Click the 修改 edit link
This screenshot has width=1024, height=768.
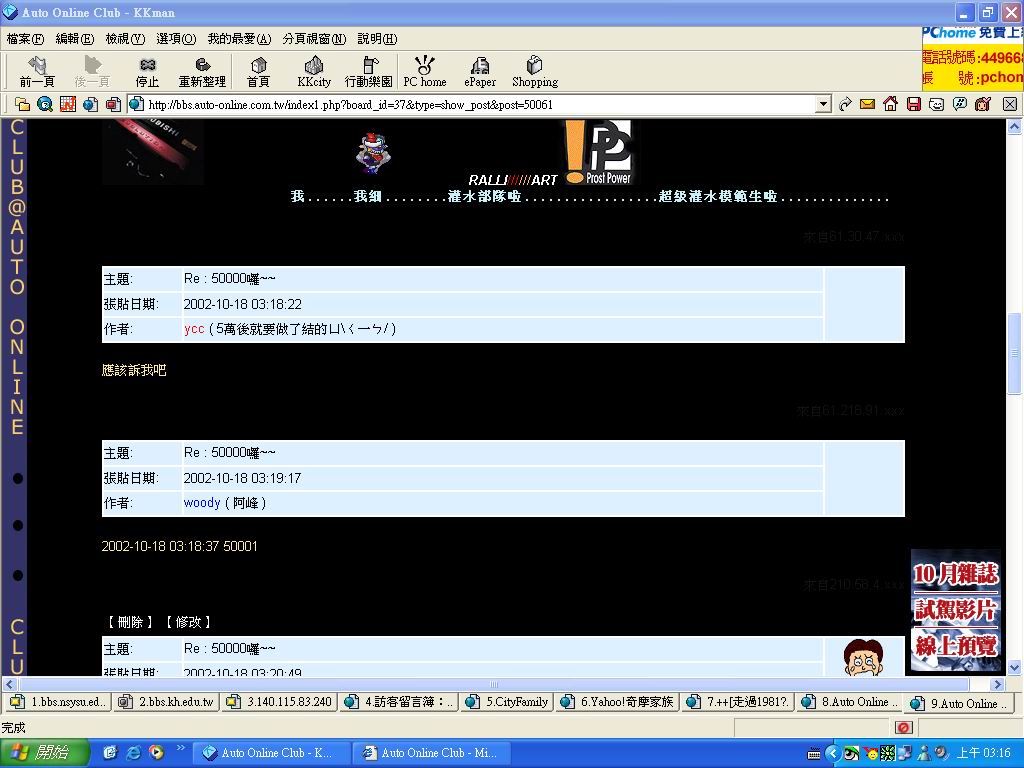click(188, 622)
